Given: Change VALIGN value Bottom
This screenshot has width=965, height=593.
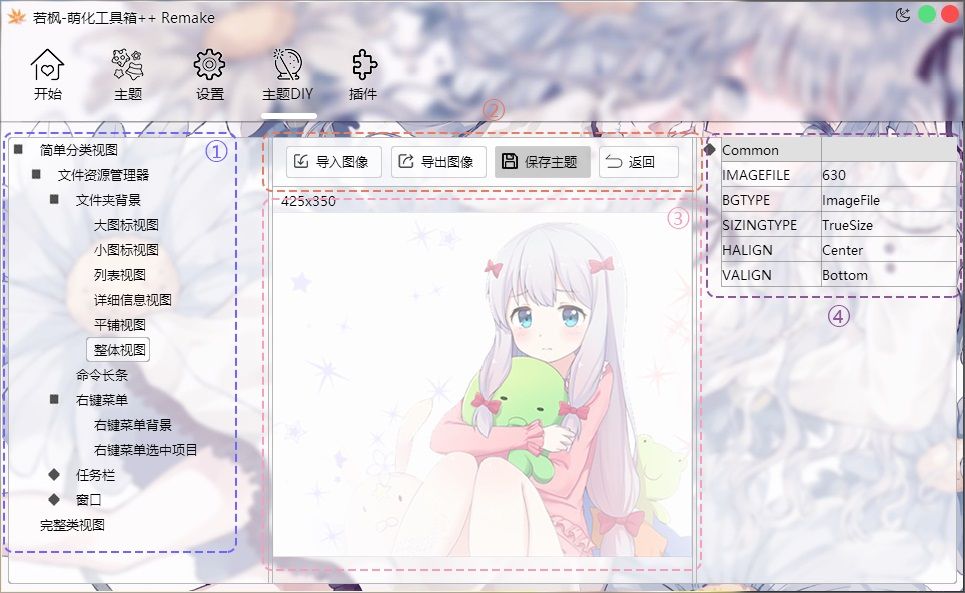Looking at the screenshot, I should click(x=845, y=275).
